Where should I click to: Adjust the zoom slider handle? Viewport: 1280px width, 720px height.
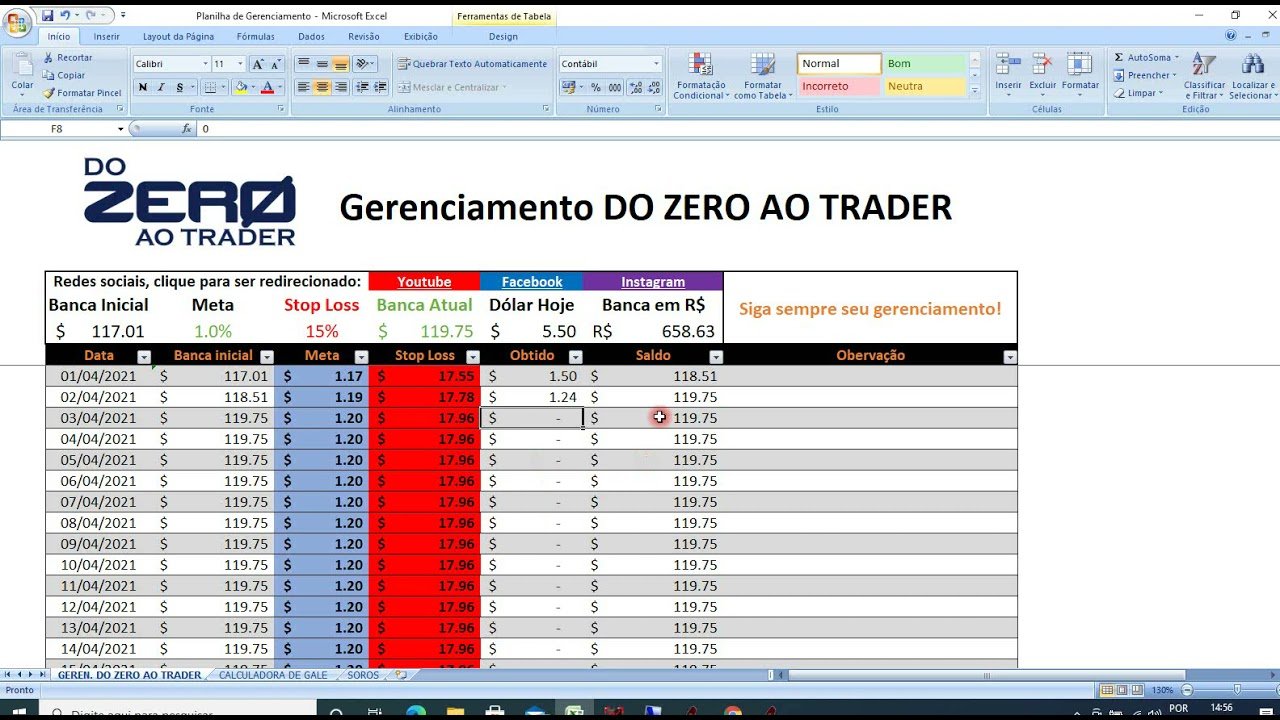coord(1238,690)
